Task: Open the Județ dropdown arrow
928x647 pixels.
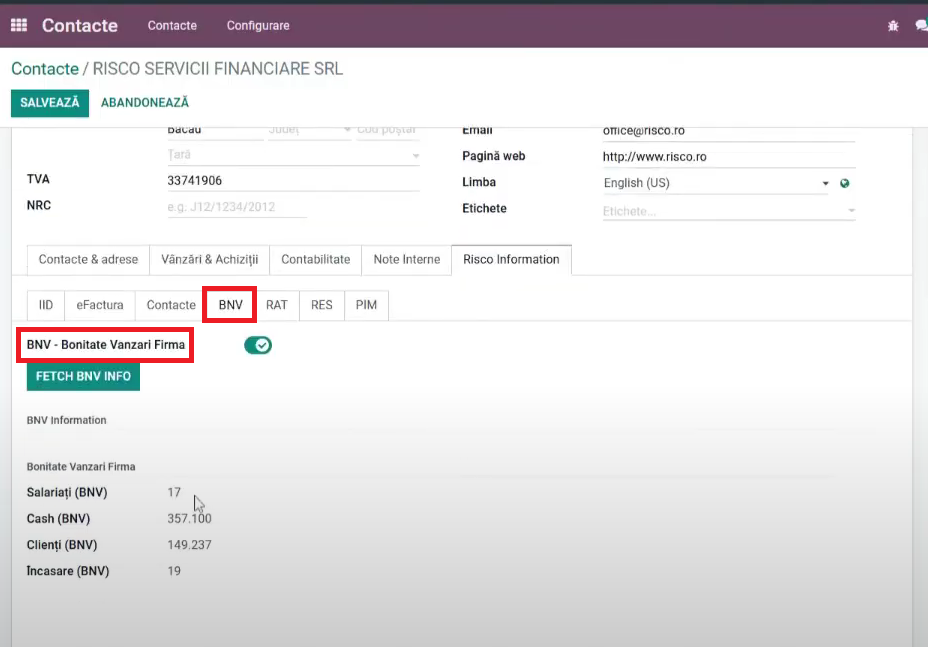Action: pyautogui.click(x=347, y=130)
